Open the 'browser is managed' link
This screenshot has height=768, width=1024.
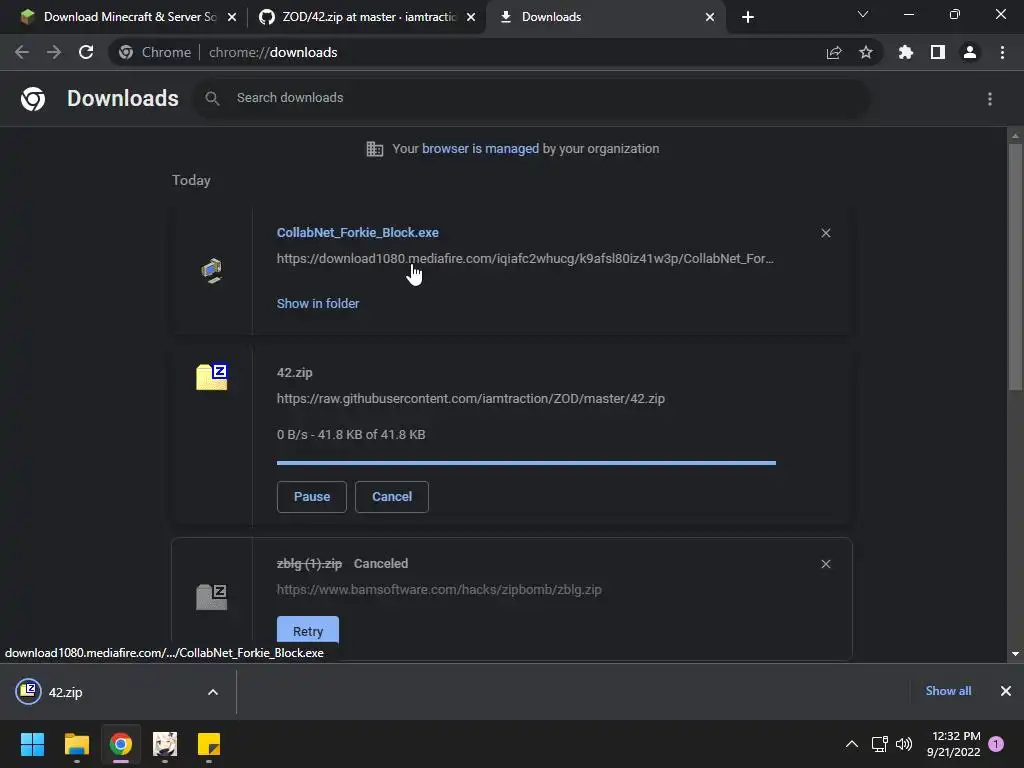481,149
